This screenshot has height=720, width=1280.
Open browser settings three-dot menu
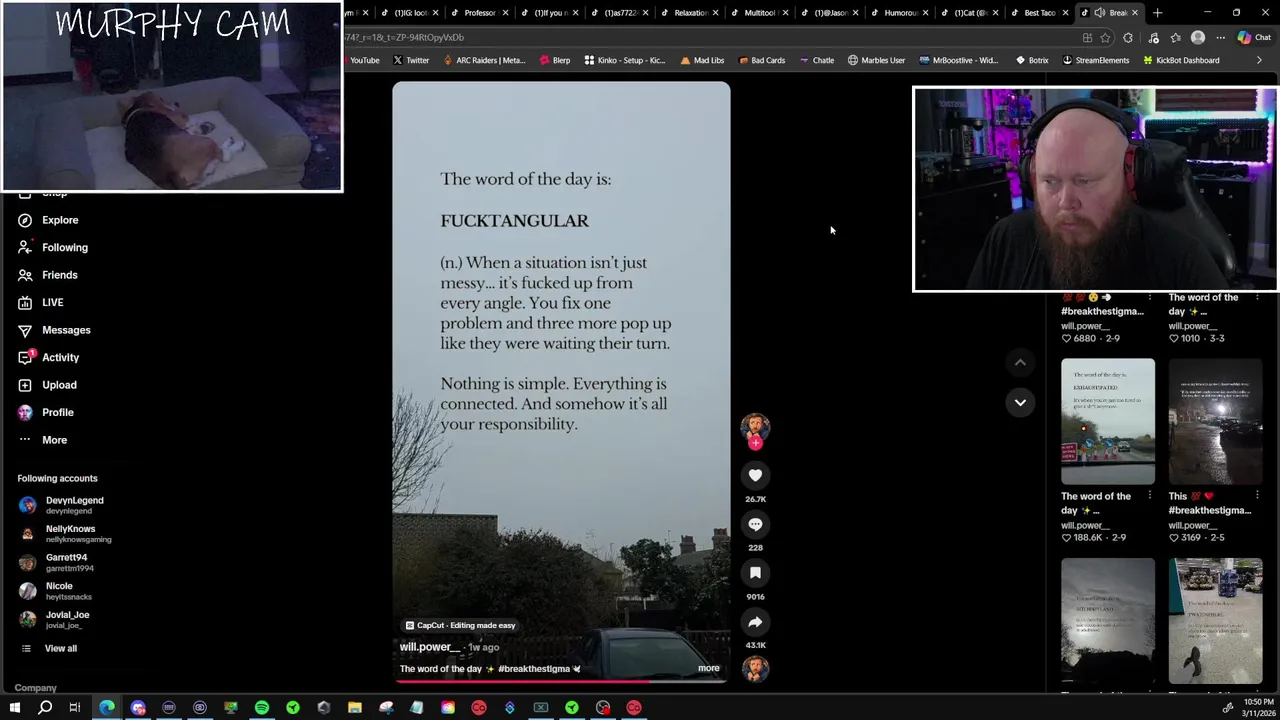1220,38
